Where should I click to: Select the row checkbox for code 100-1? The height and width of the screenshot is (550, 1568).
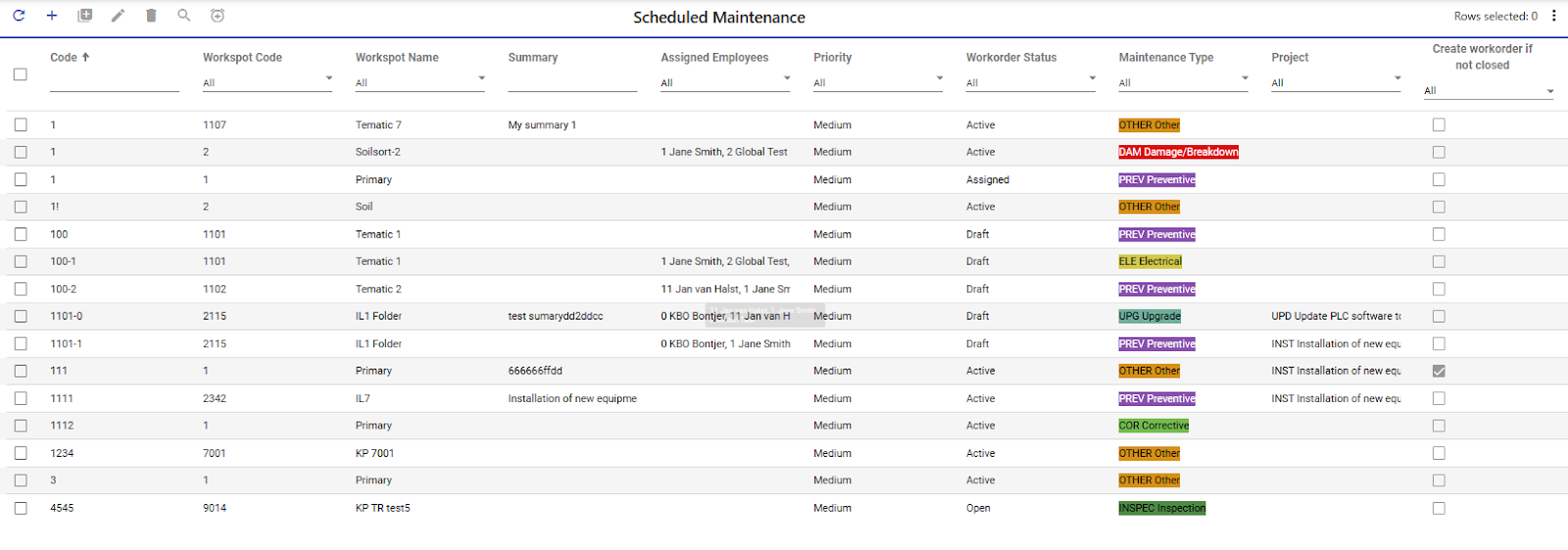pos(21,262)
